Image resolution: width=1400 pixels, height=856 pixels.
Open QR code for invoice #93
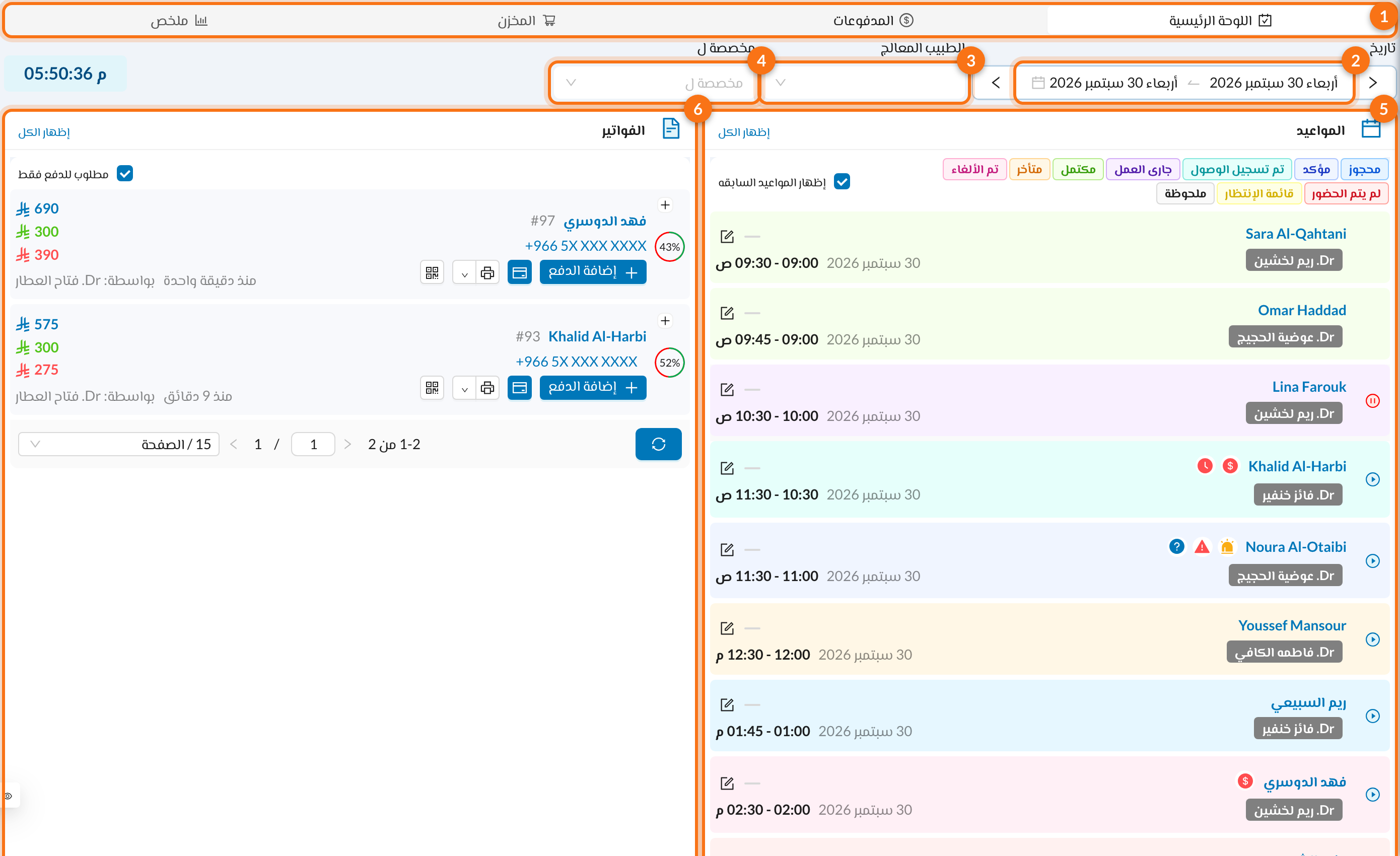[x=432, y=388]
